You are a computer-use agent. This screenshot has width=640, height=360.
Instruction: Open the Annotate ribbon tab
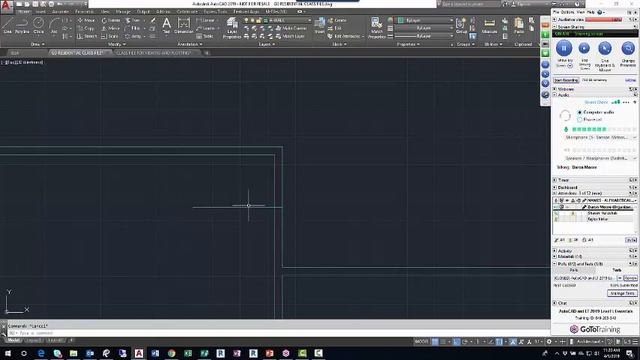point(60,12)
